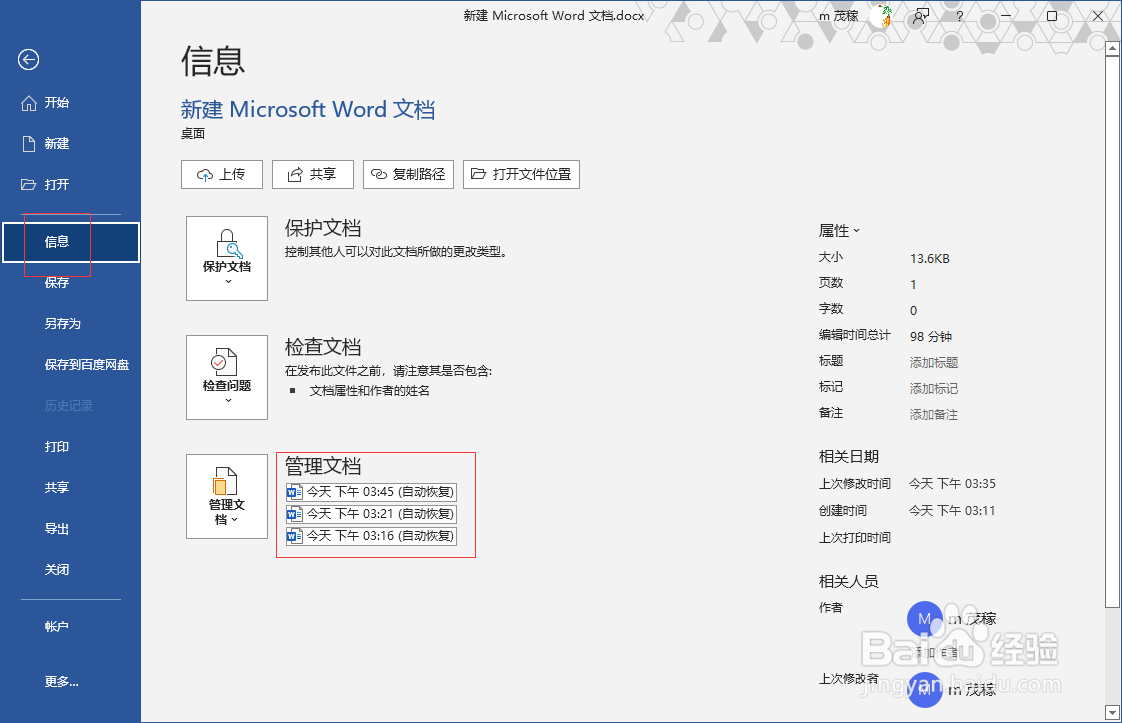
Task: Select 新建 in the sidebar
Action: tap(70, 144)
